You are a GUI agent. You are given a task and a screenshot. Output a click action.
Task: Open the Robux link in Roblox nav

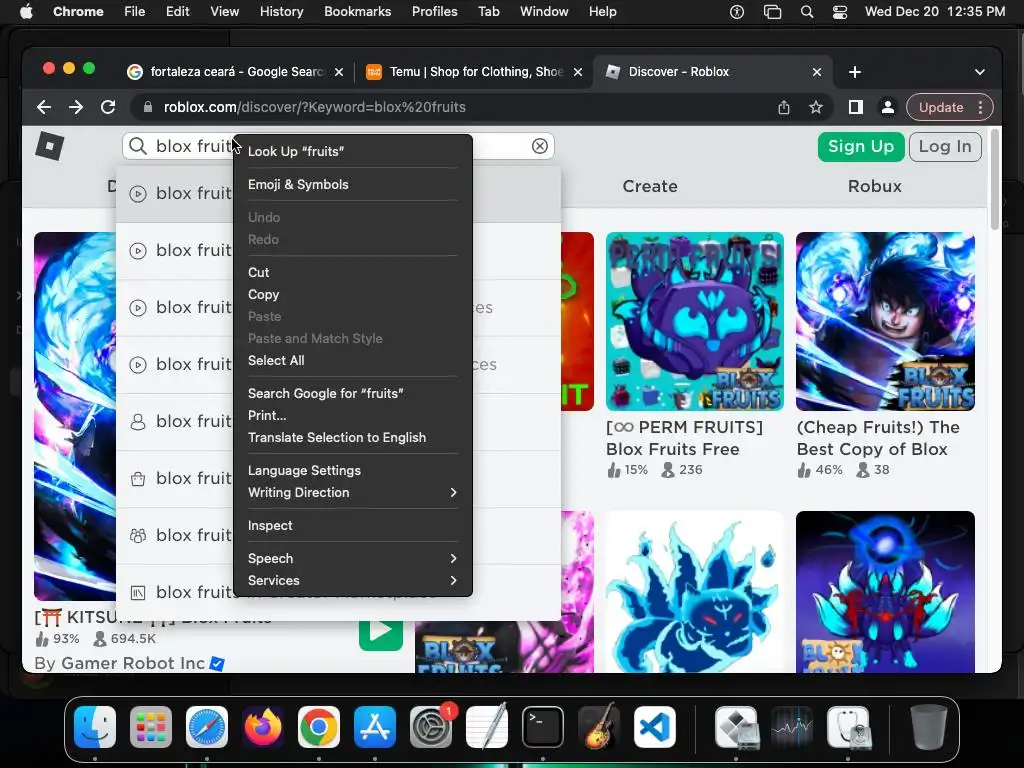click(874, 186)
